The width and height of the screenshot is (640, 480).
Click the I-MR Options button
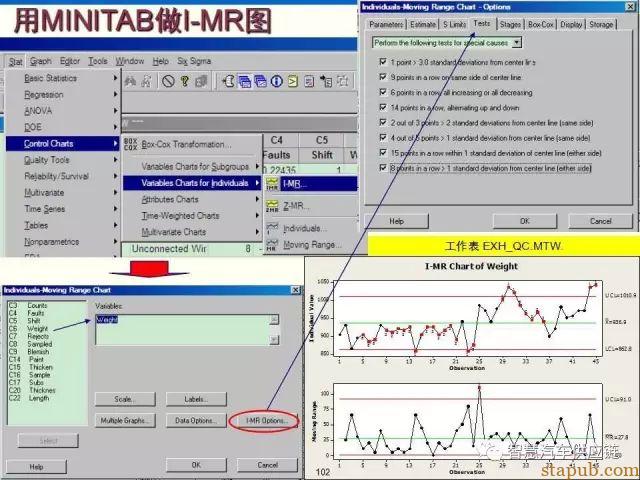point(267,420)
